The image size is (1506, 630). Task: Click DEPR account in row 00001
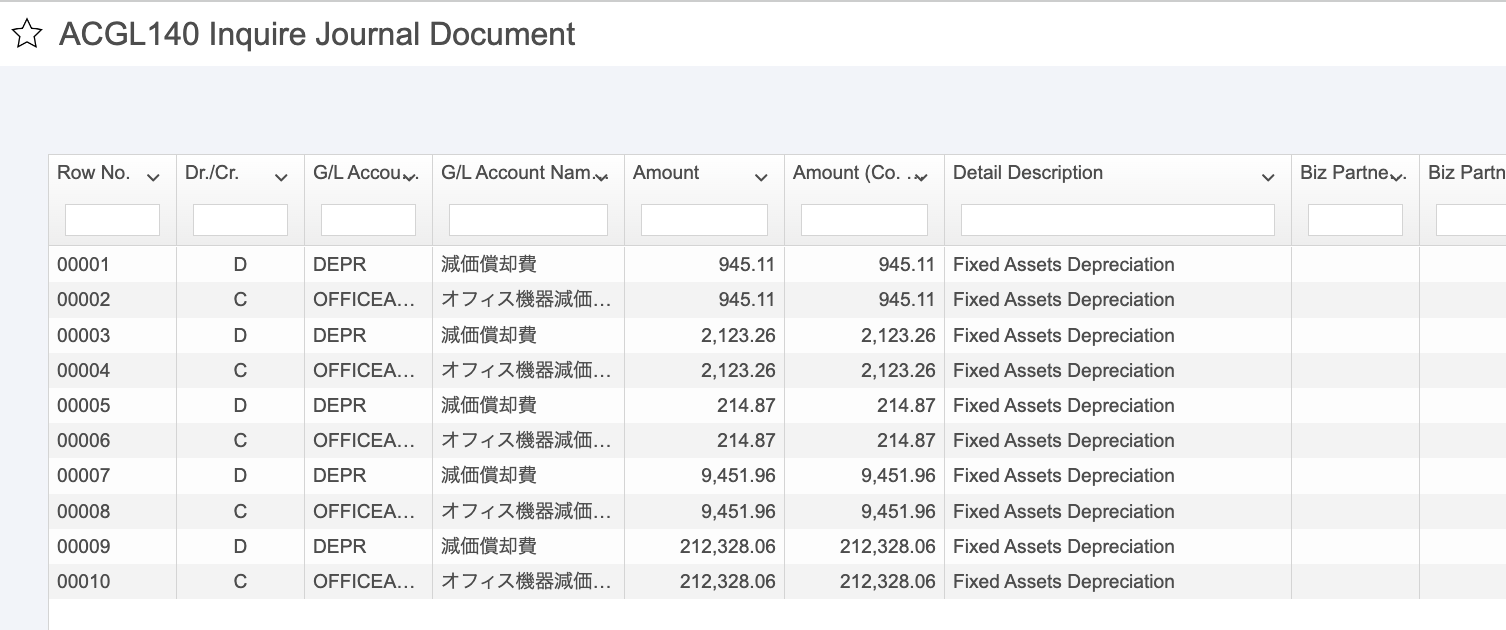click(x=340, y=265)
